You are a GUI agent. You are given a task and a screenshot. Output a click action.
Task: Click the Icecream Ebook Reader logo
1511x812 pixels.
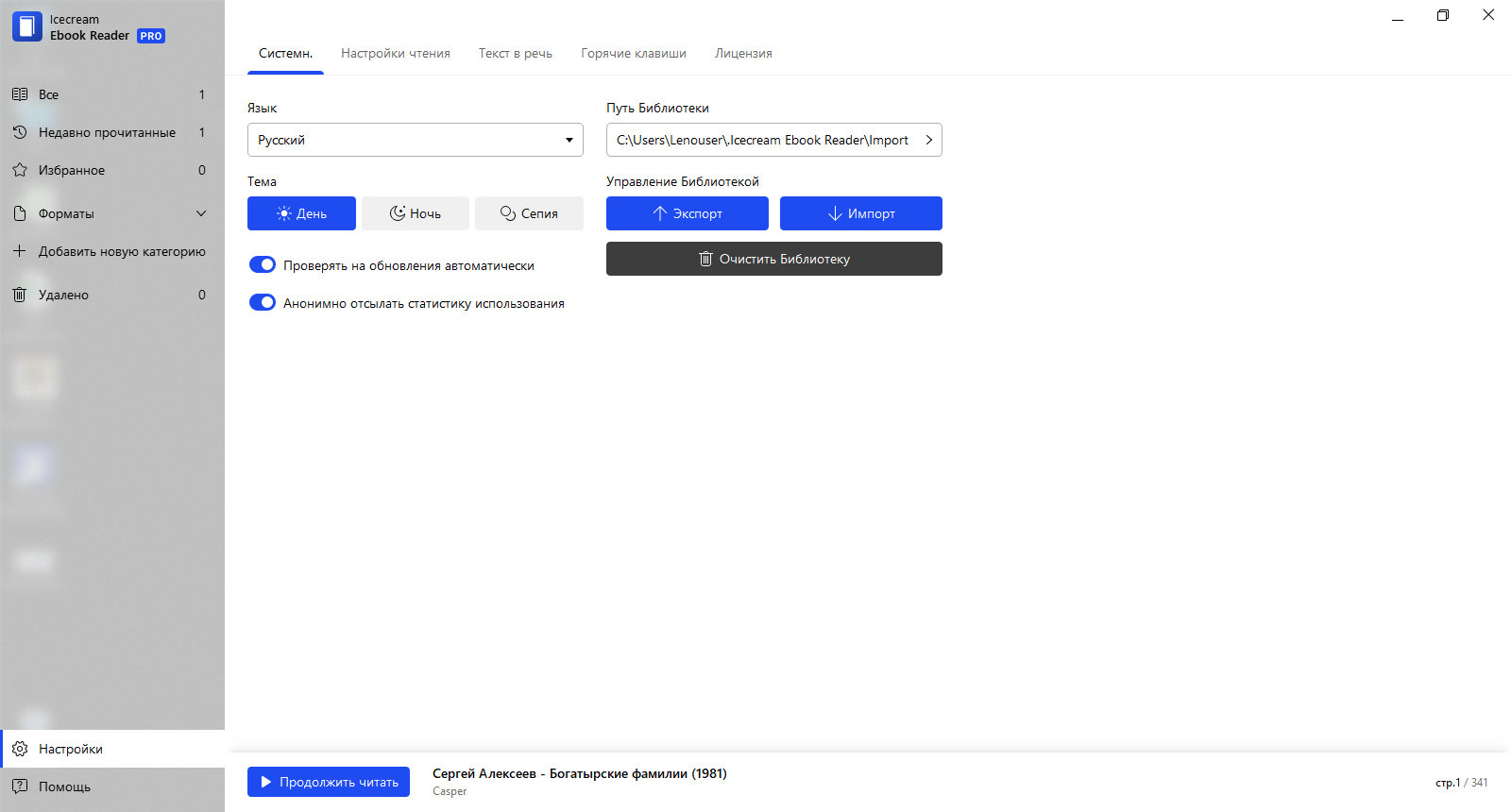pos(27,26)
